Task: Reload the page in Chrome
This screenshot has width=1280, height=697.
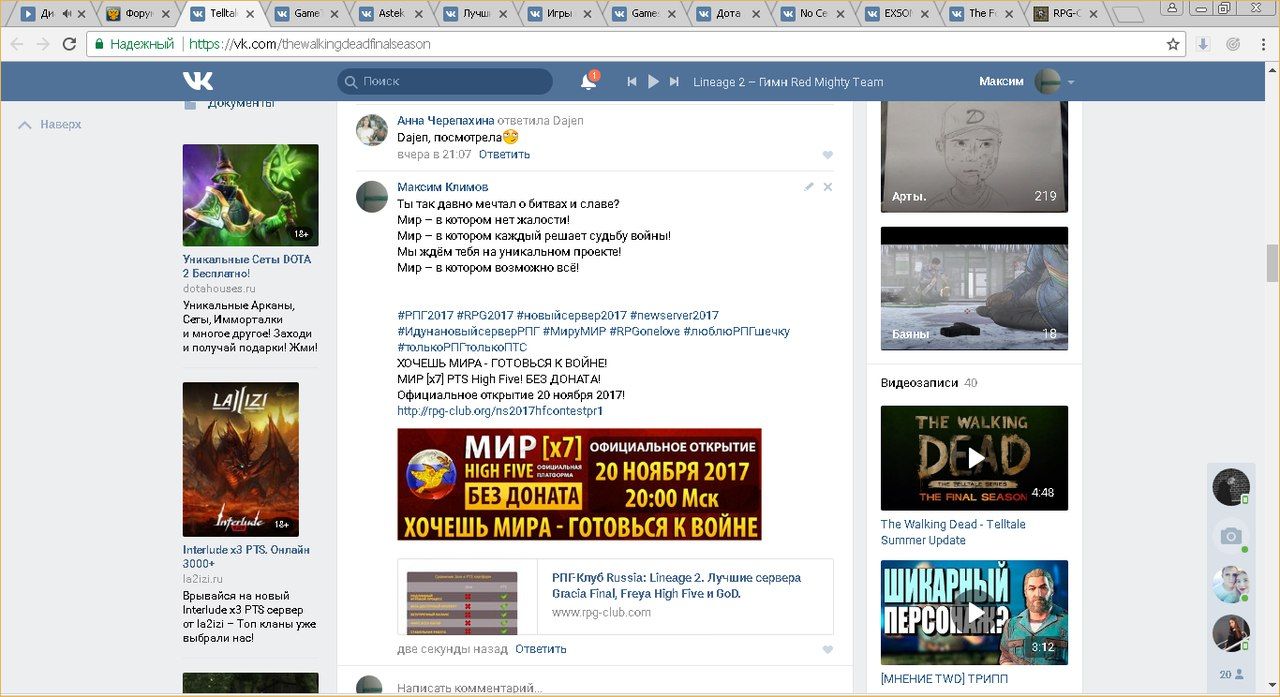Action: pyautogui.click(x=69, y=44)
